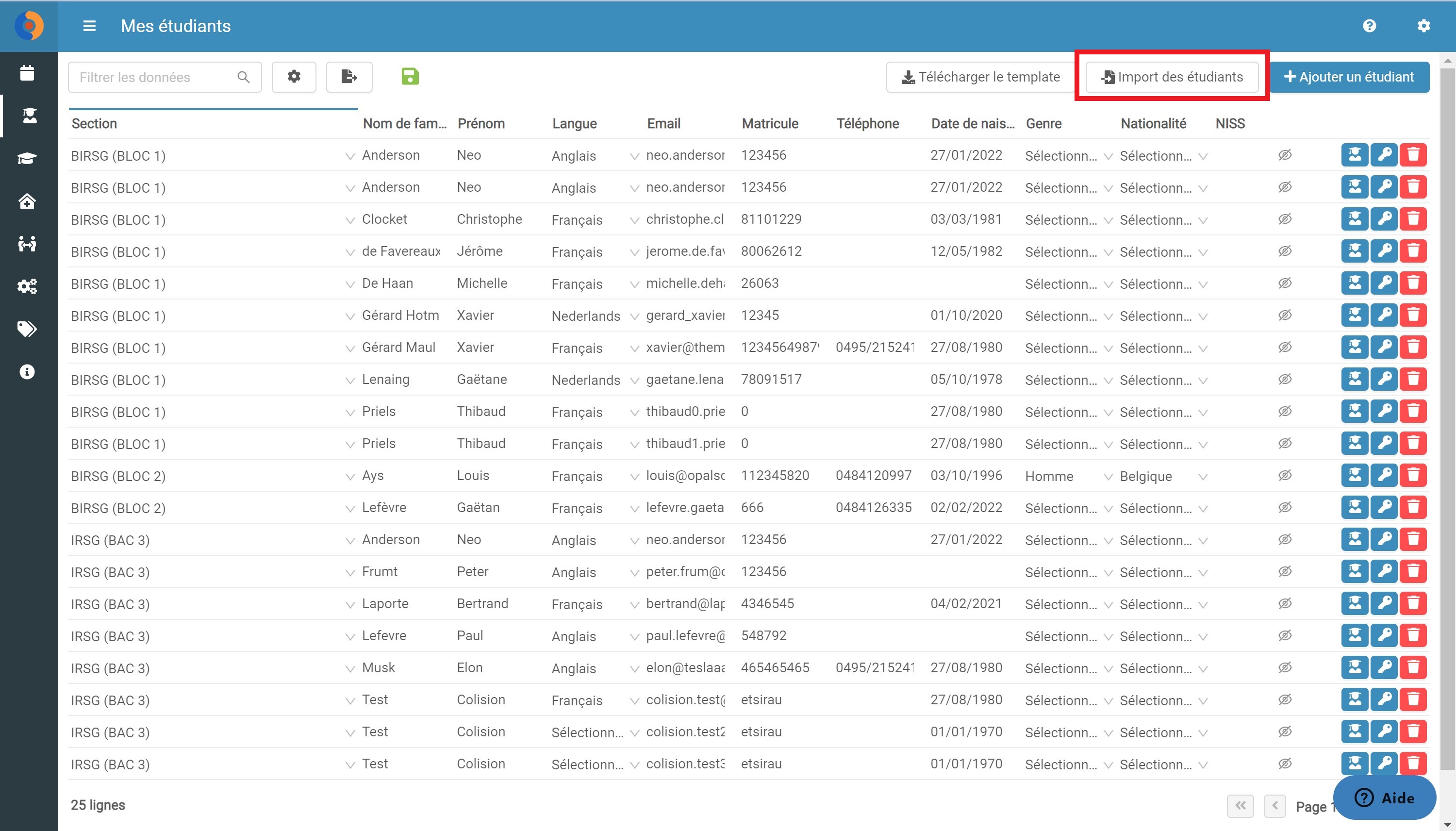The height and width of the screenshot is (831, 1456).
Task: Open the info sidebar icon
Action: click(27, 371)
